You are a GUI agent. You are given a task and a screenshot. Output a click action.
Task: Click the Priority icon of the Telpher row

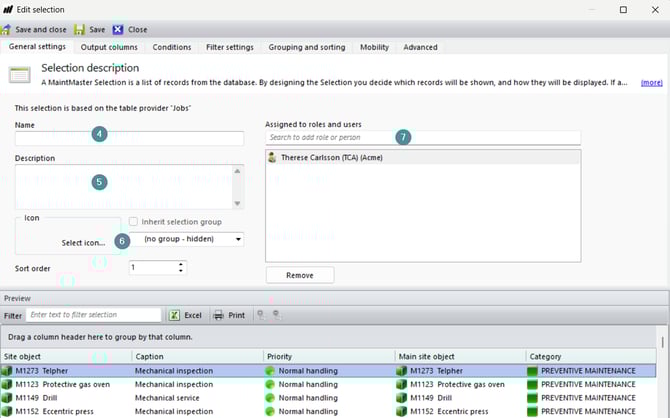[270, 371]
